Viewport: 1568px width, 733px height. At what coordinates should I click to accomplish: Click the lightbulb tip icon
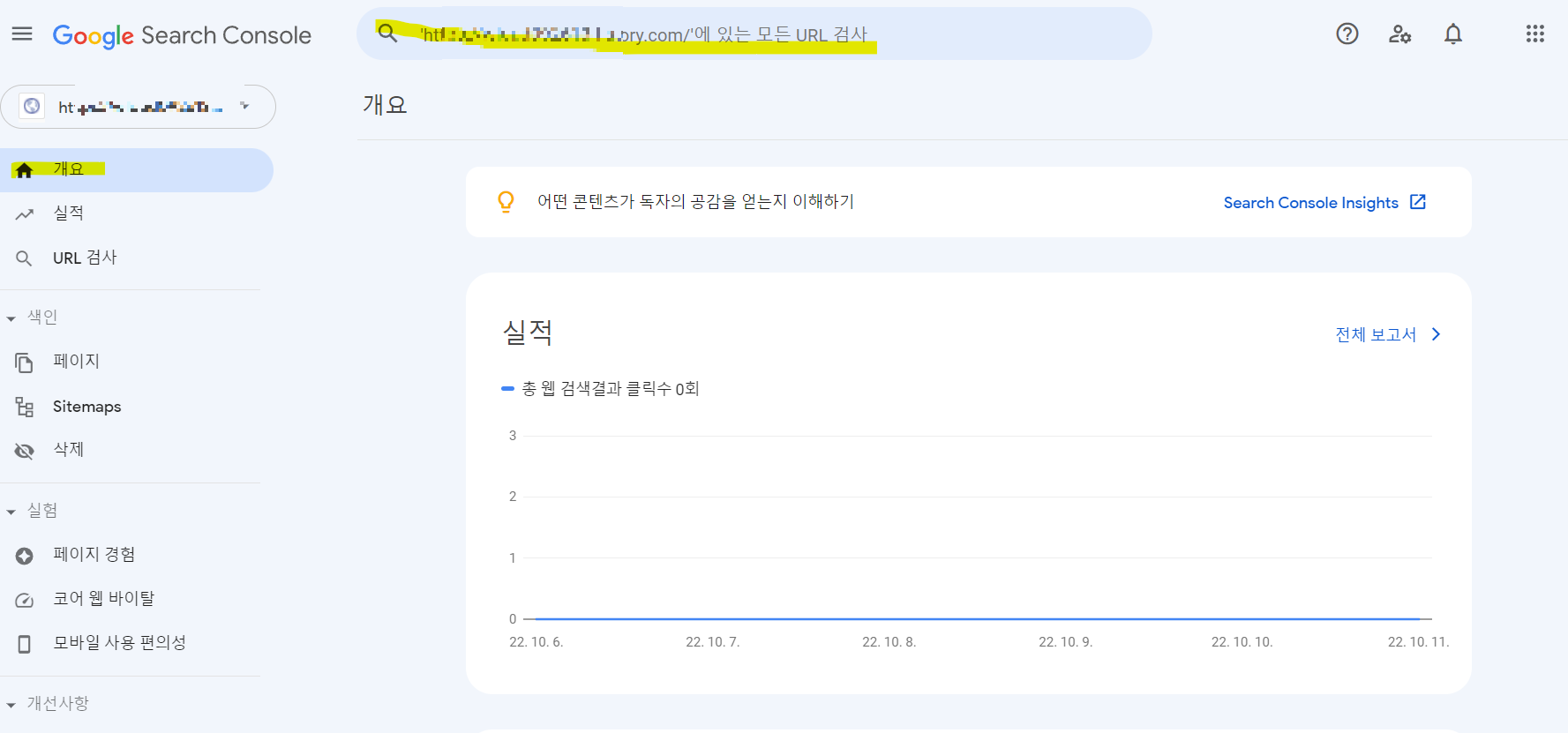point(506,202)
